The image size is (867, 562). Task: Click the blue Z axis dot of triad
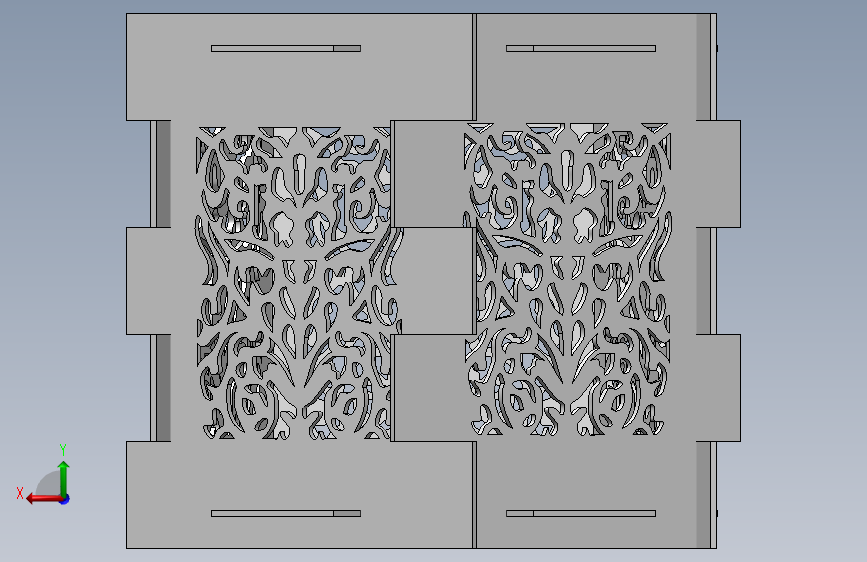tap(65, 499)
